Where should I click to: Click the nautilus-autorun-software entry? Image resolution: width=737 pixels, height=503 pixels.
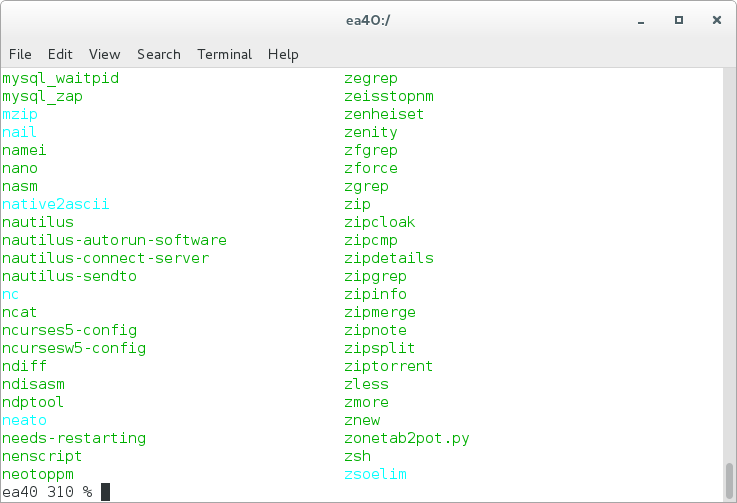[x=114, y=240]
